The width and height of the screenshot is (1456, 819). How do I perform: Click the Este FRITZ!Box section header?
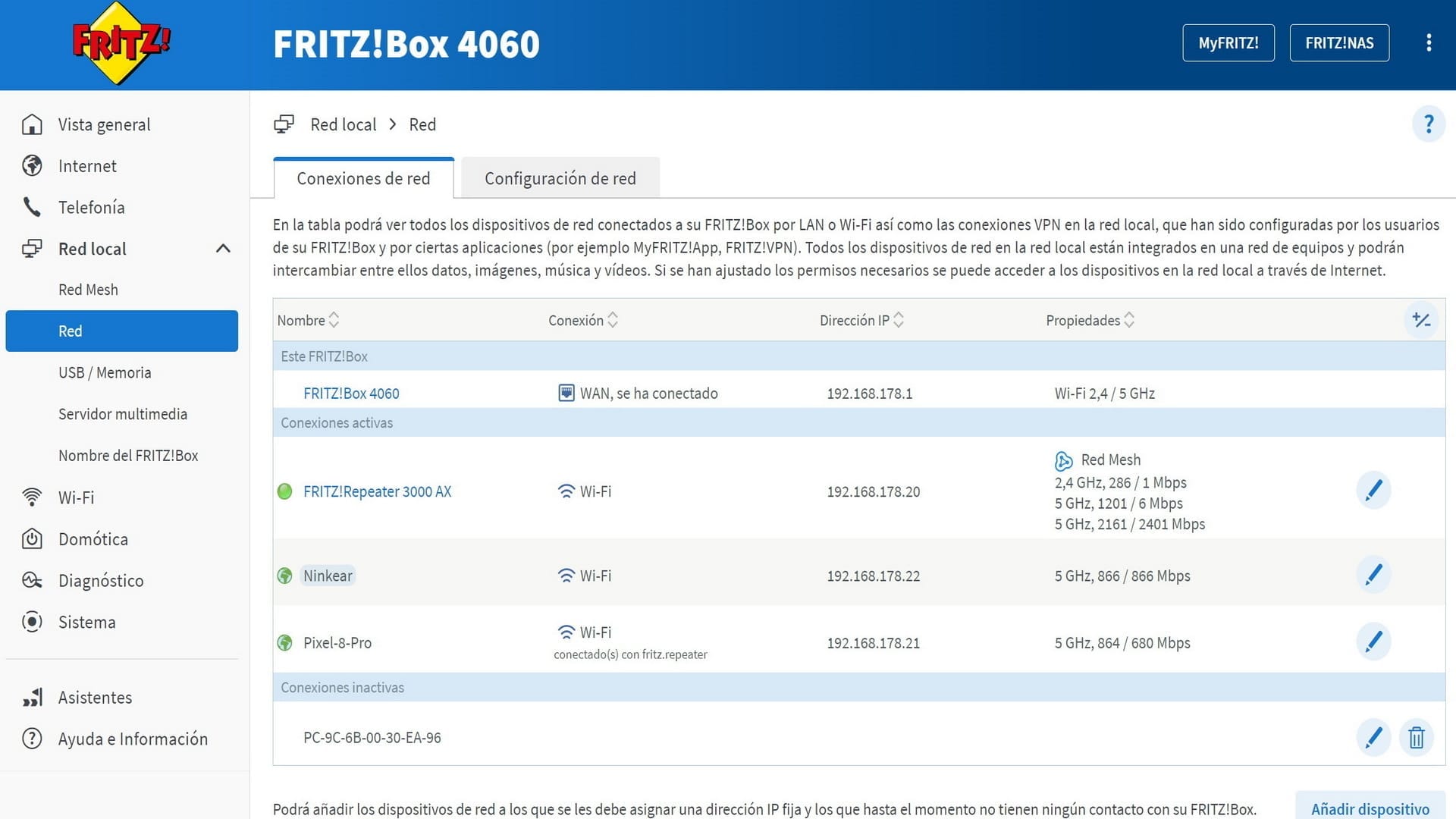pos(859,356)
